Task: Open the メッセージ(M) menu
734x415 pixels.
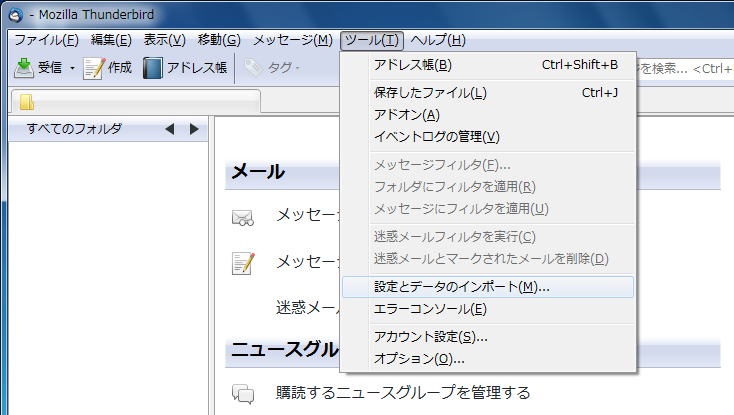Action: (x=293, y=40)
